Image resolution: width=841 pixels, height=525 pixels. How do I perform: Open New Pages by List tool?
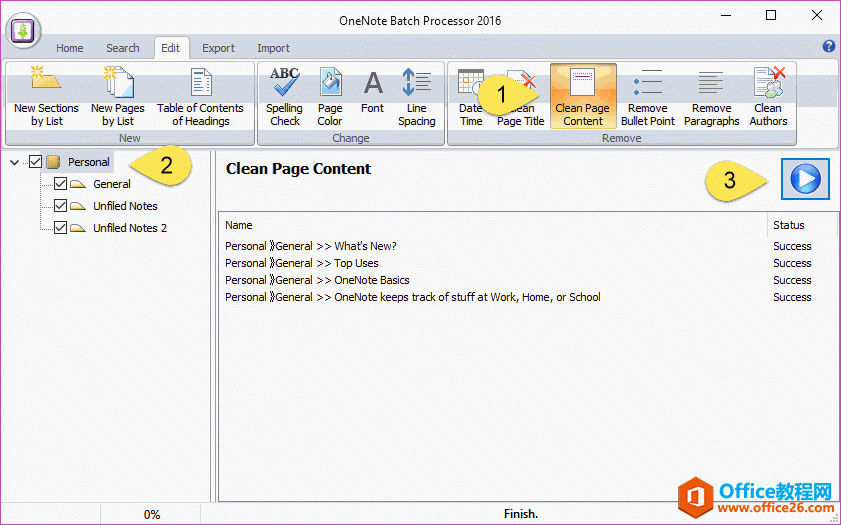tap(117, 97)
